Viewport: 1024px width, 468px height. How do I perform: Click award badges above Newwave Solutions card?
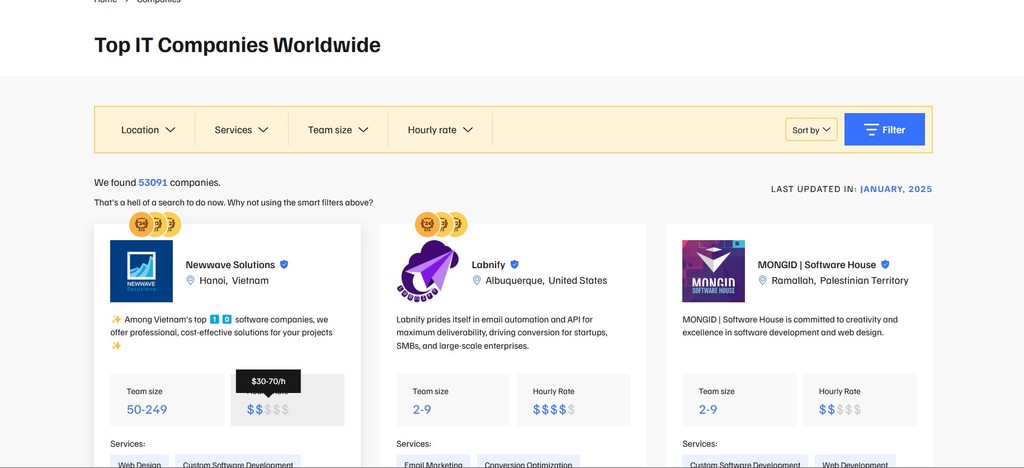[x=155, y=225]
